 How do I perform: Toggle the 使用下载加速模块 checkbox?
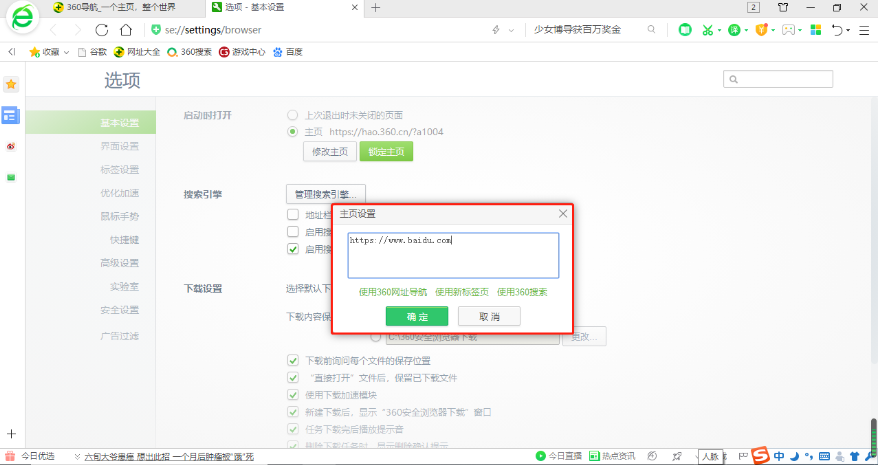pyautogui.click(x=293, y=394)
